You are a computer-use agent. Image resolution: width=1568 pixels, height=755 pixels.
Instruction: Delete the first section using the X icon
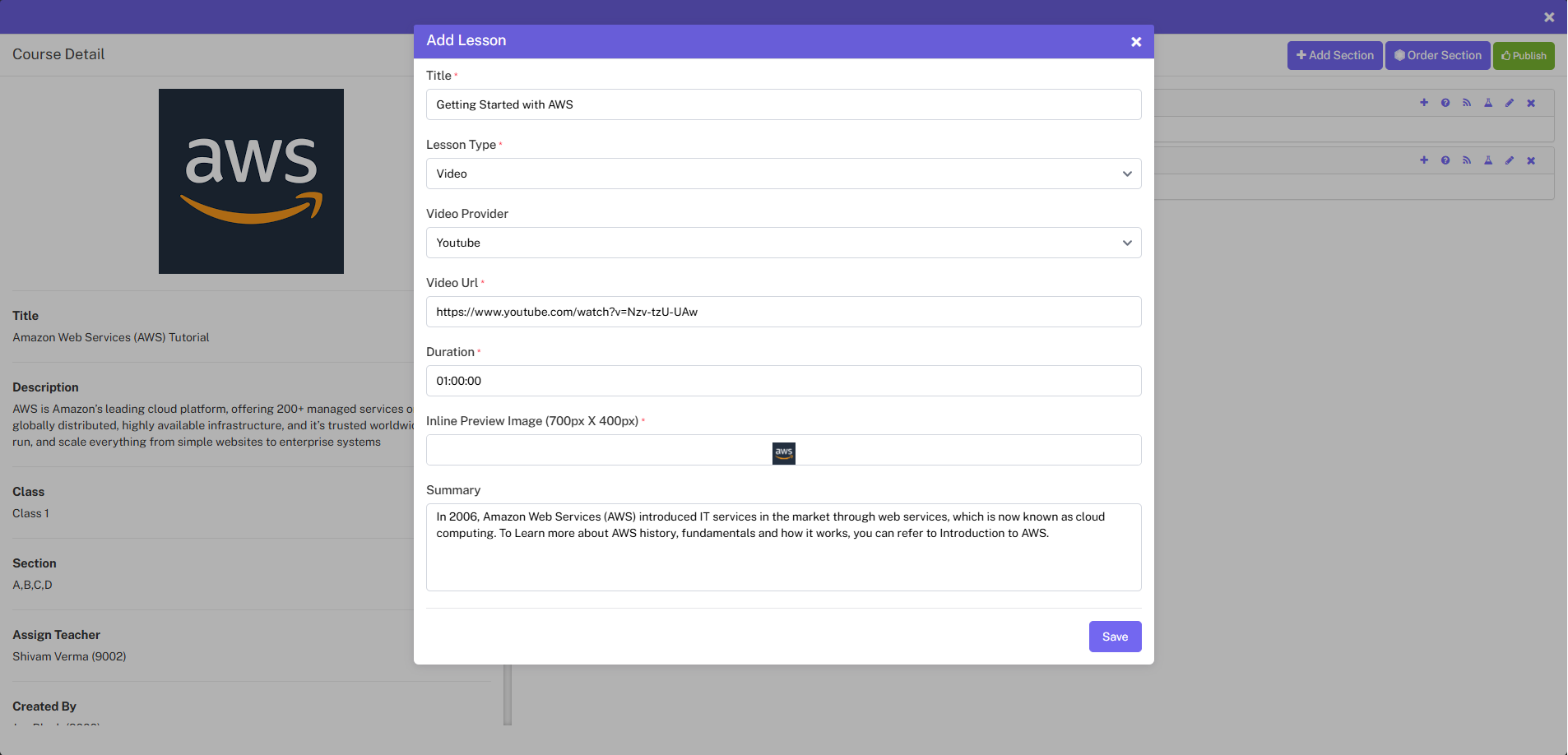point(1531,103)
